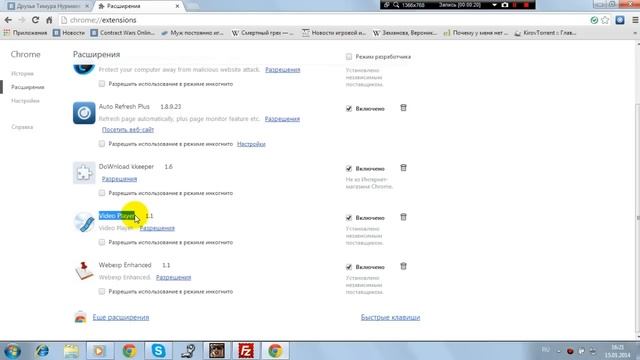The width and height of the screenshot is (640, 360).
Task: Open the Windows Start button
Action: (12, 351)
